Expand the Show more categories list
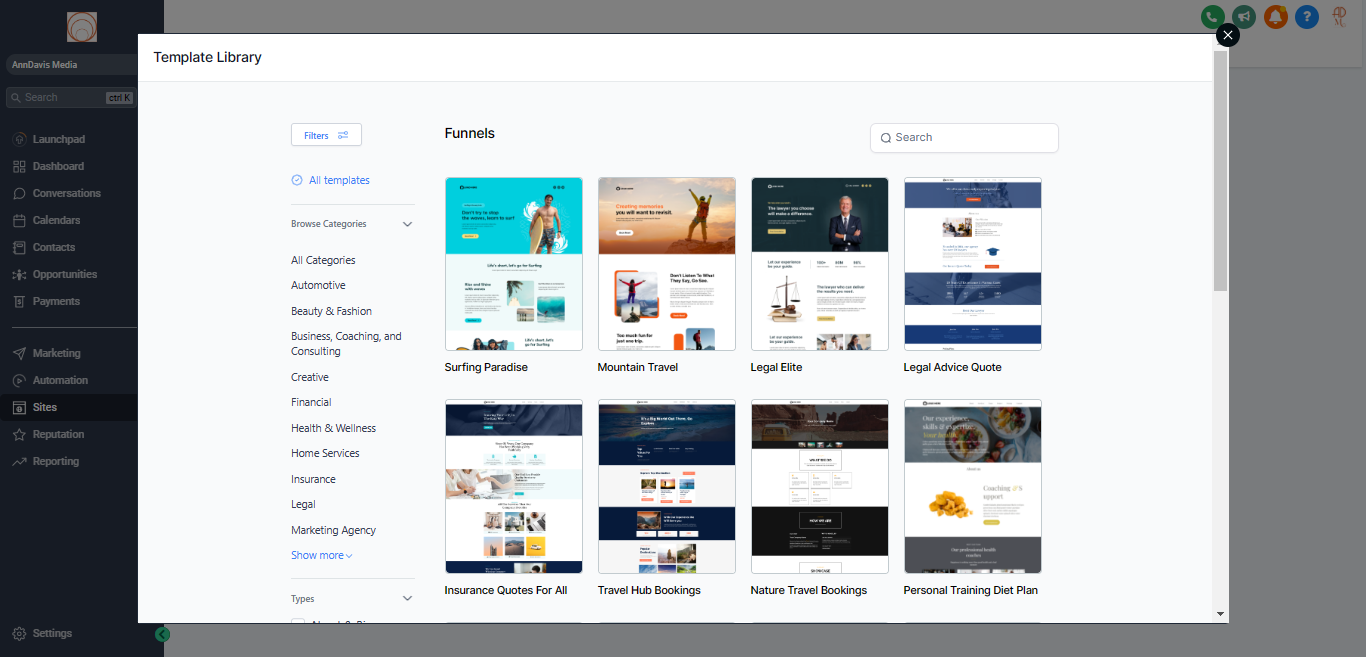Viewport: 1366px width, 657px height. pyautogui.click(x=321, y=556)
